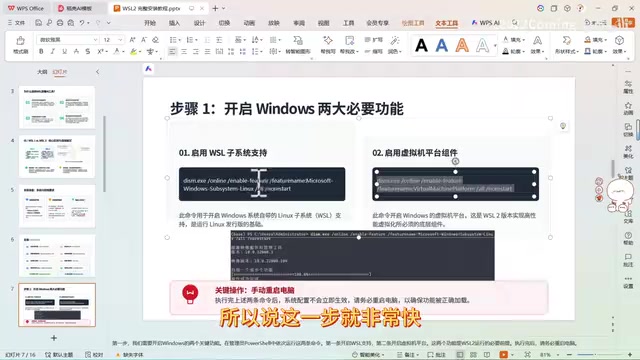The height and width of the screenshot is (360, 640).
Task: Switch to the 开始 (Home) ribbon tab
Action: 150,23
